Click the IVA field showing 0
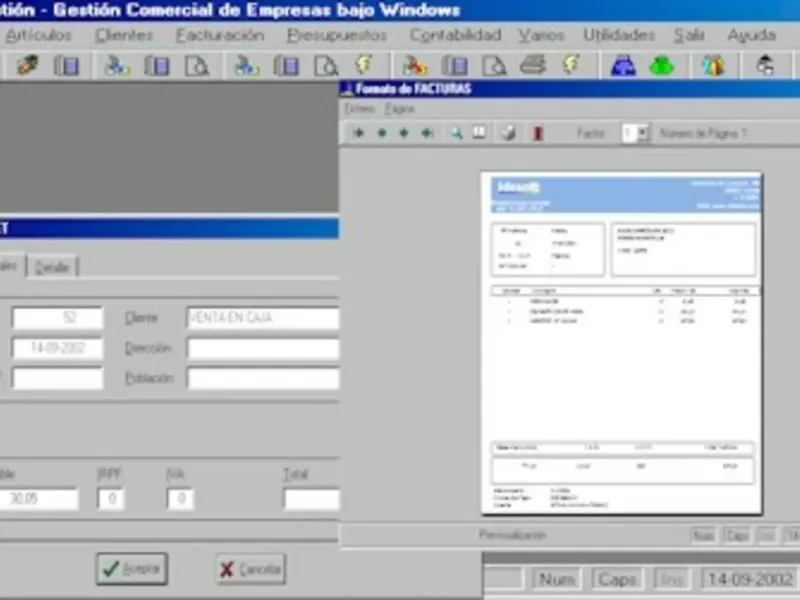800x600 pixels. 180,498
